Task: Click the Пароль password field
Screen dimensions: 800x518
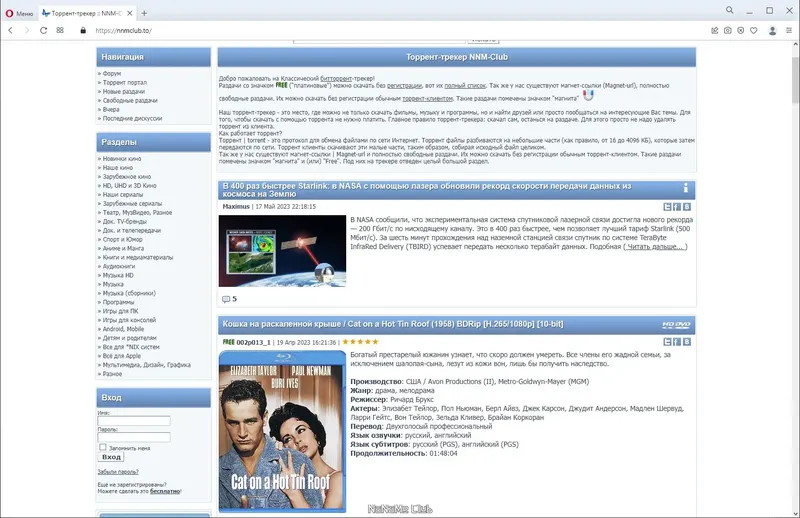Action: pos(134,437)
